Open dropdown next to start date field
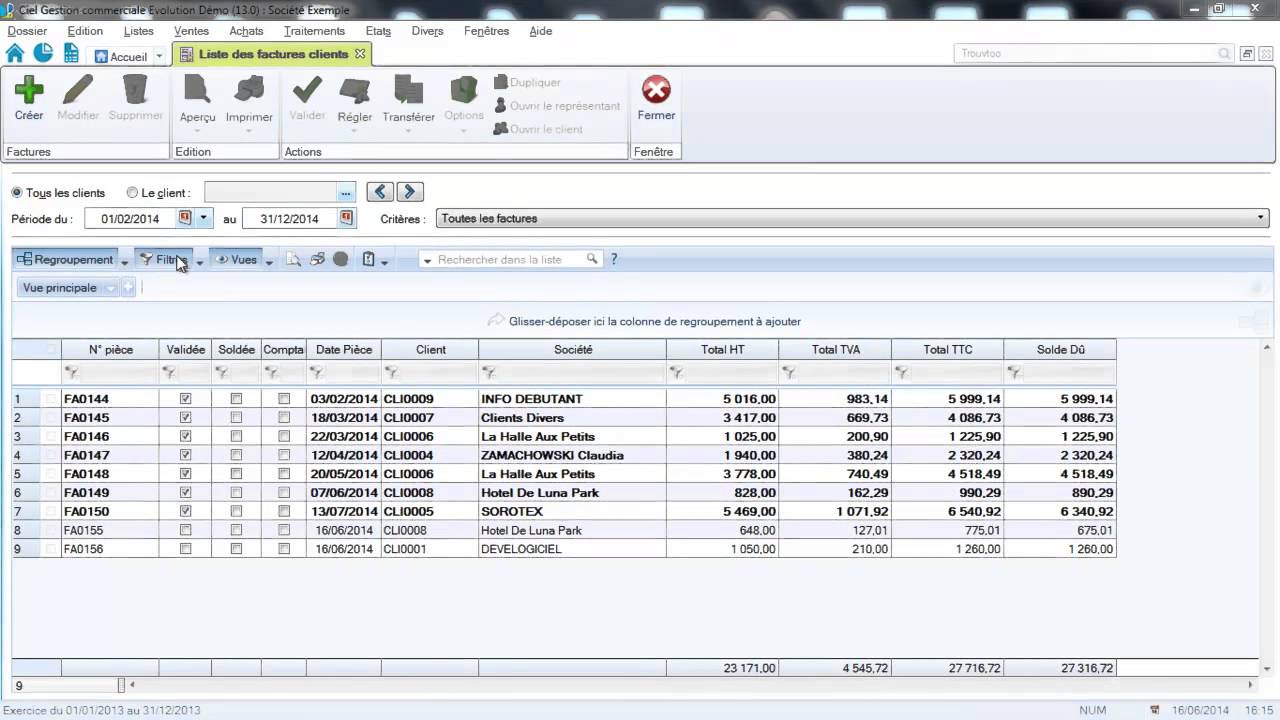Screen dimensions: 1280x720 tap(204, 218)
